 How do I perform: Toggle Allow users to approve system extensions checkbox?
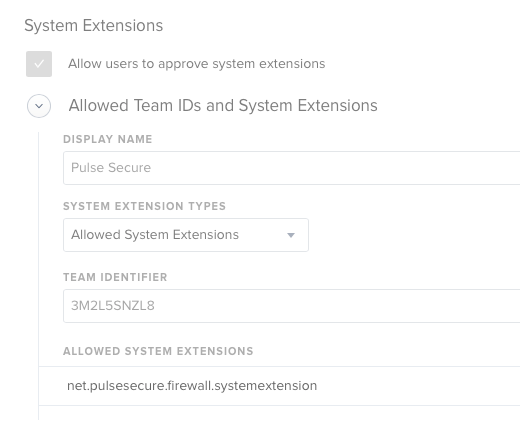pos(39,64)
